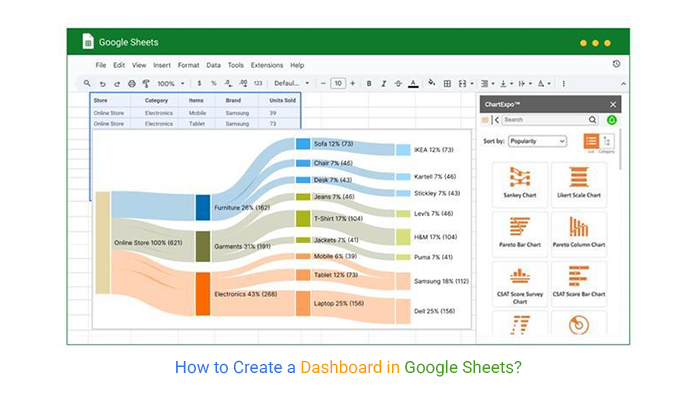Select the CSAT Score Bar Chart tile
The image size is (698, 400).
click(x=579, y=283)
